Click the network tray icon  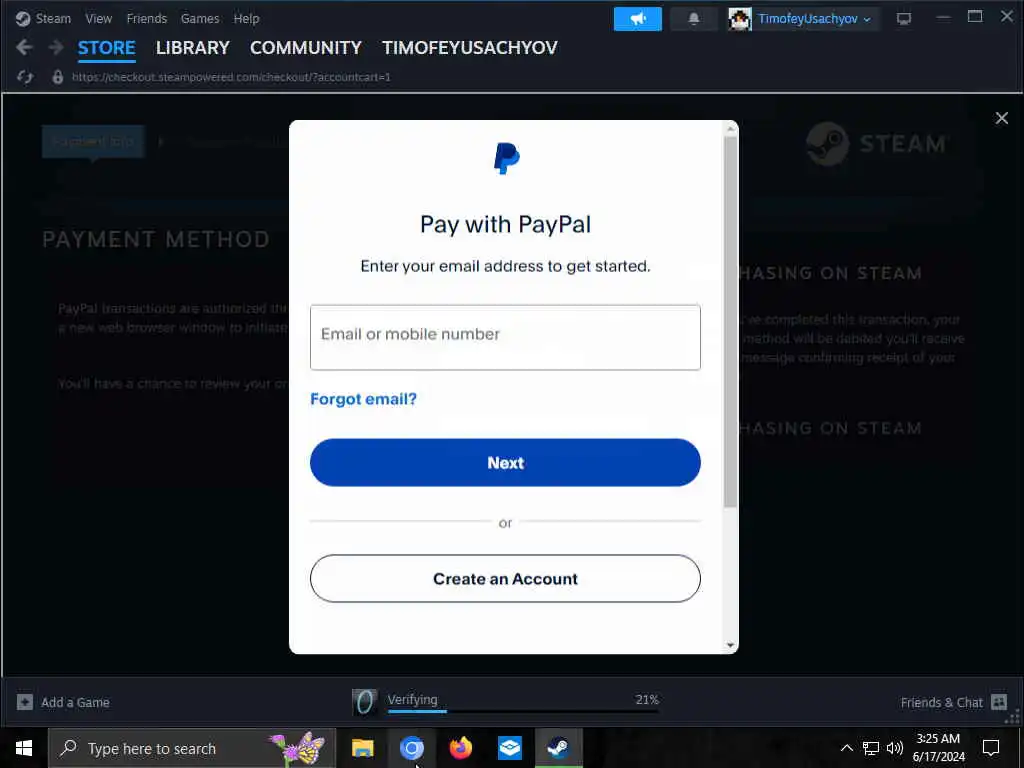pyautogui.click(x=871, y=748)
